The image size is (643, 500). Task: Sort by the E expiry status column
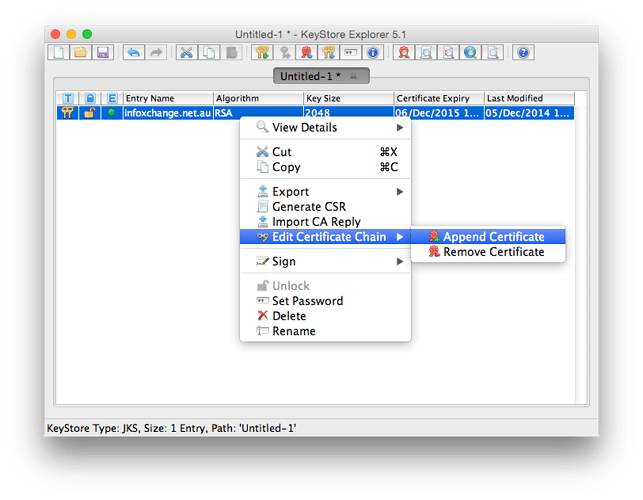tap(112, 98)
